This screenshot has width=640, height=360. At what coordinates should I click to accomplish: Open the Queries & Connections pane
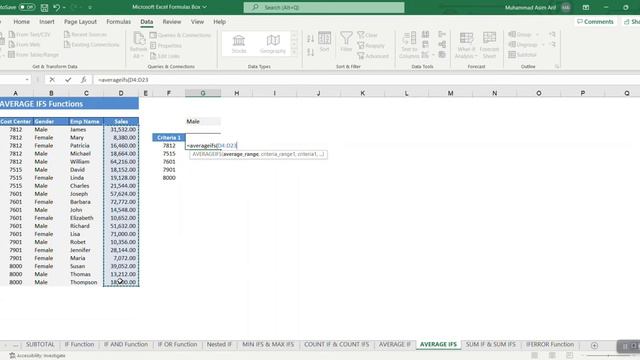tap(180, 35)
